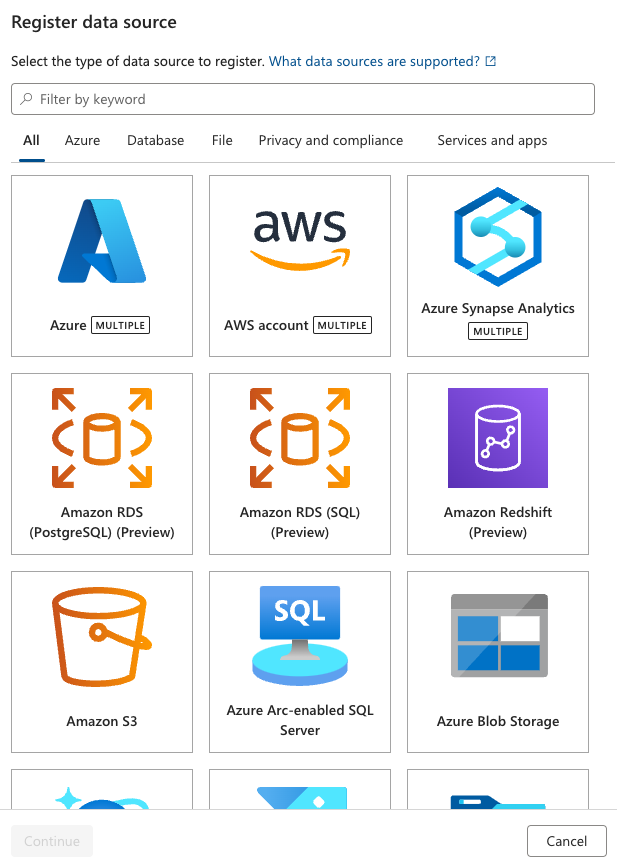Screen dimensions: 617x867
Task: Select the Amazon RDS (SQL) icon
Action: click(300, 438)
